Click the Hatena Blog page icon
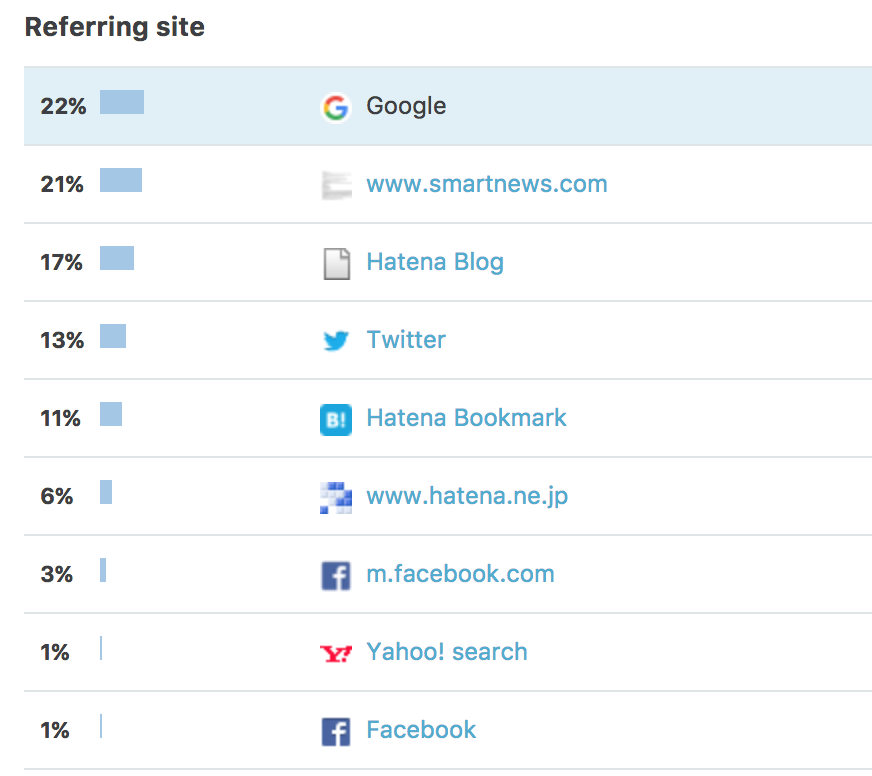 click(336, 263)
